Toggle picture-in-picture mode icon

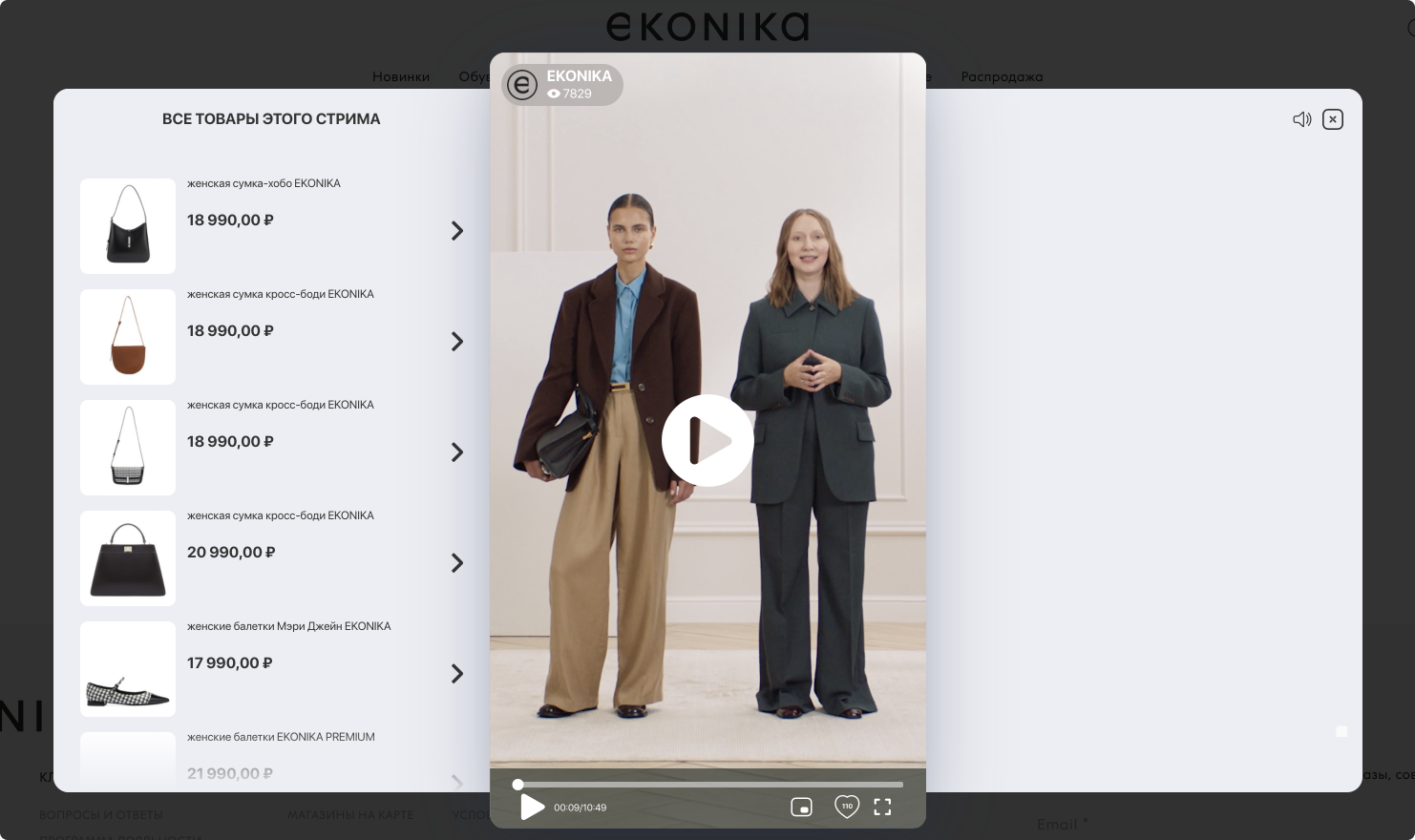click(801, 808)
